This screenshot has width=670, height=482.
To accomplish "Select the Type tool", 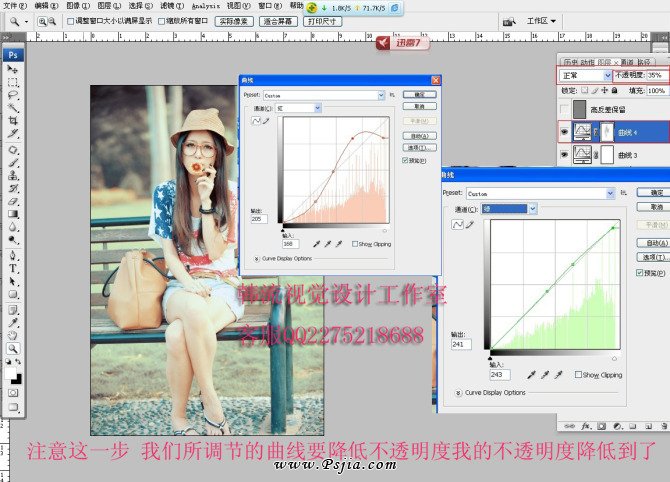I will 13,268.
